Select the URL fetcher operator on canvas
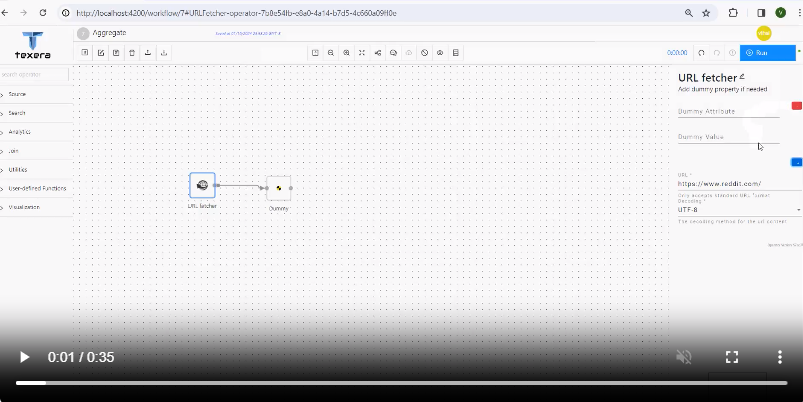The image size is (803, 402). click(202, 185)
